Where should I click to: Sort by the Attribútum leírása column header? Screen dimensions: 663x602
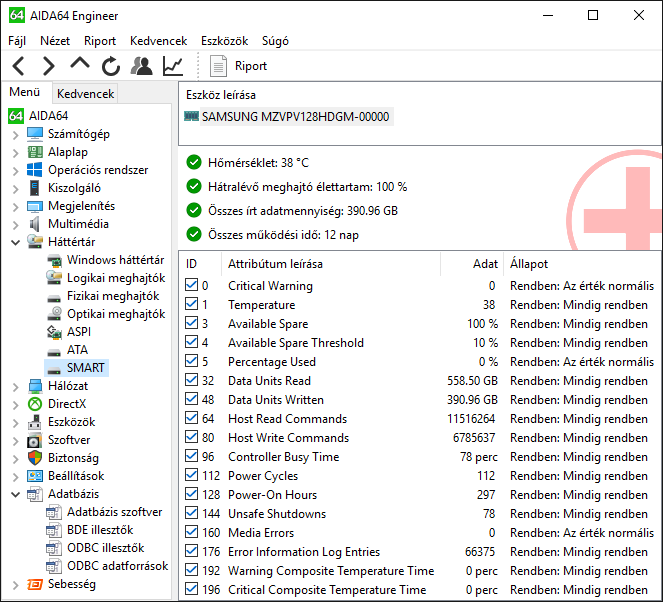click(275, 264)
